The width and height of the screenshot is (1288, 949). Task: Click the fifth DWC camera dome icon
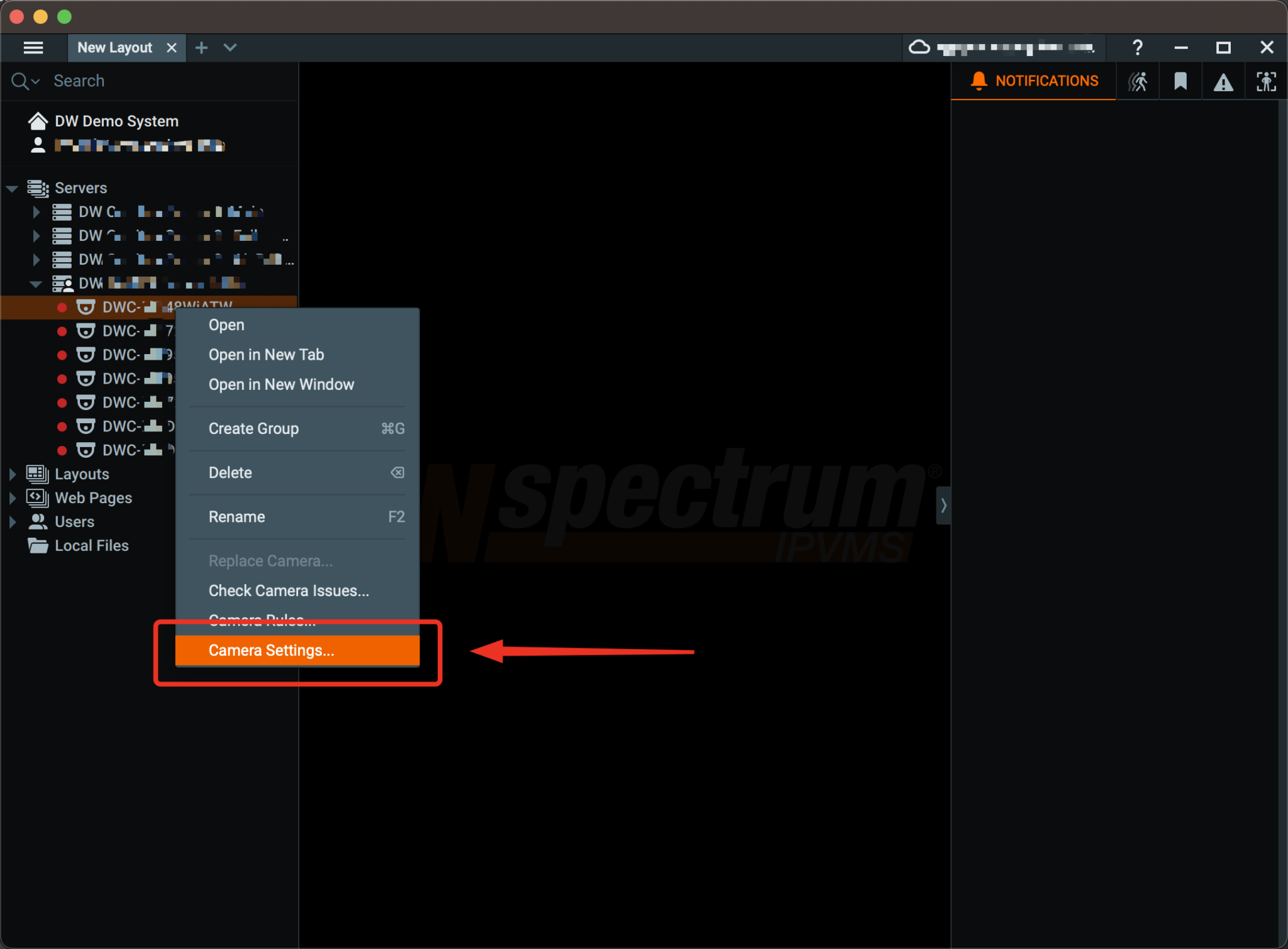coord(86,402)
